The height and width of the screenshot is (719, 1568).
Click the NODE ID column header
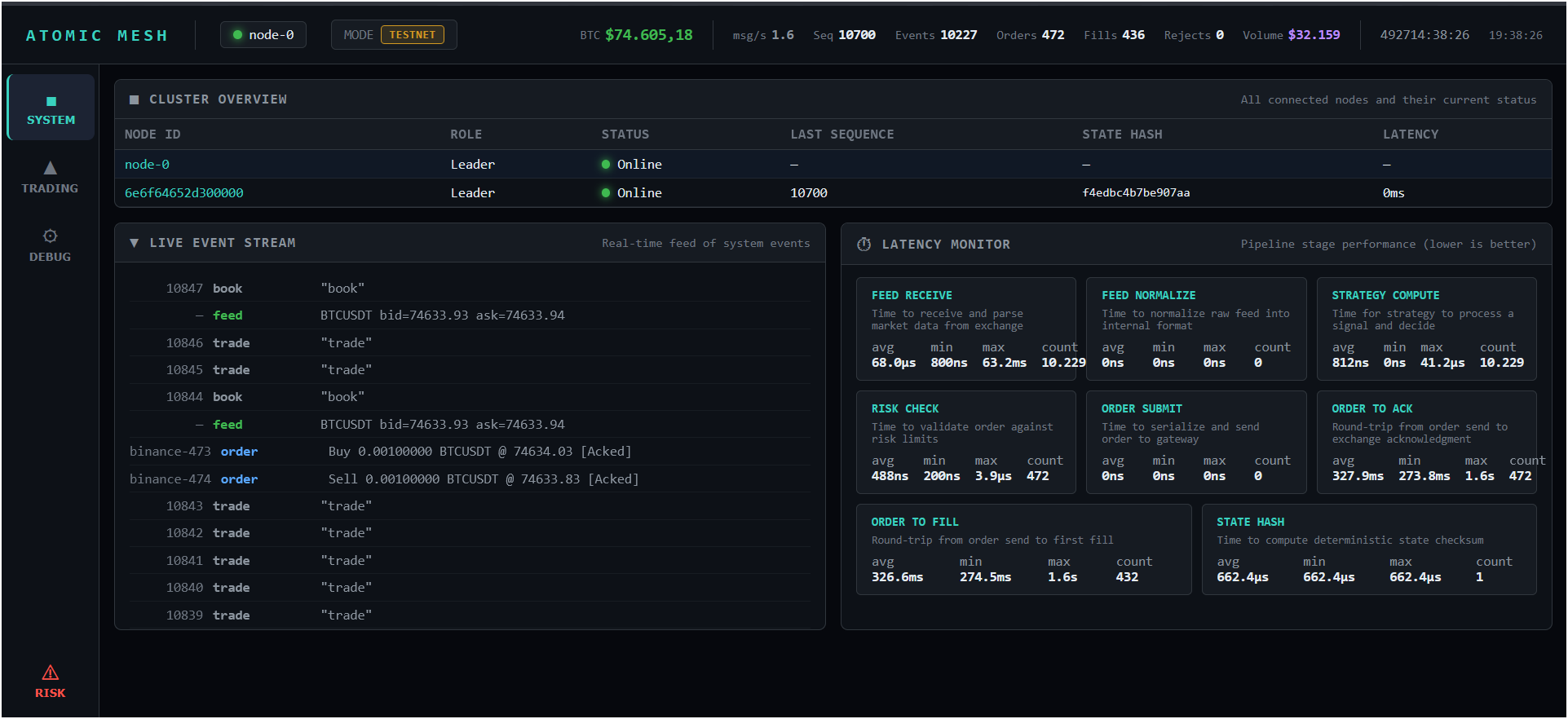point(152,135)
